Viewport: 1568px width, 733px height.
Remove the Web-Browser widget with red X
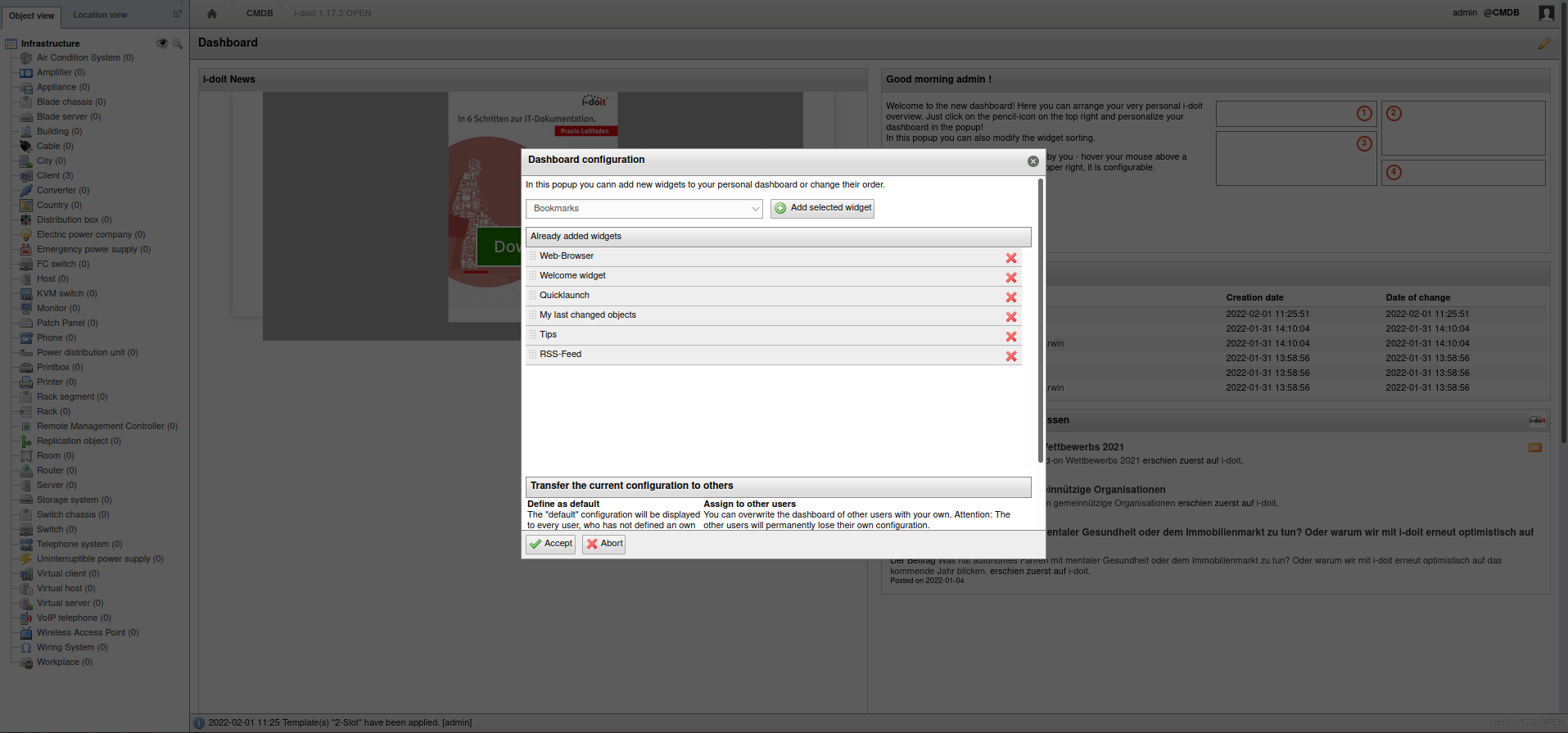click(x=1011, y=258)
